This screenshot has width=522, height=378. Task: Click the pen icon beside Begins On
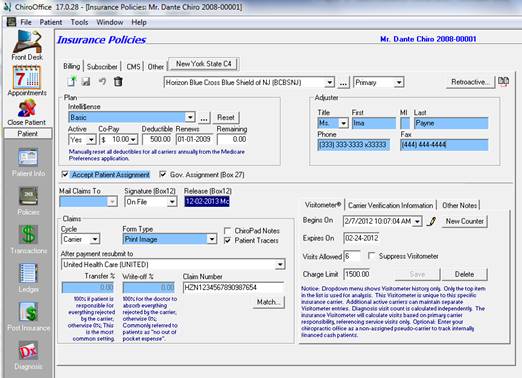[x=432, y=221]
